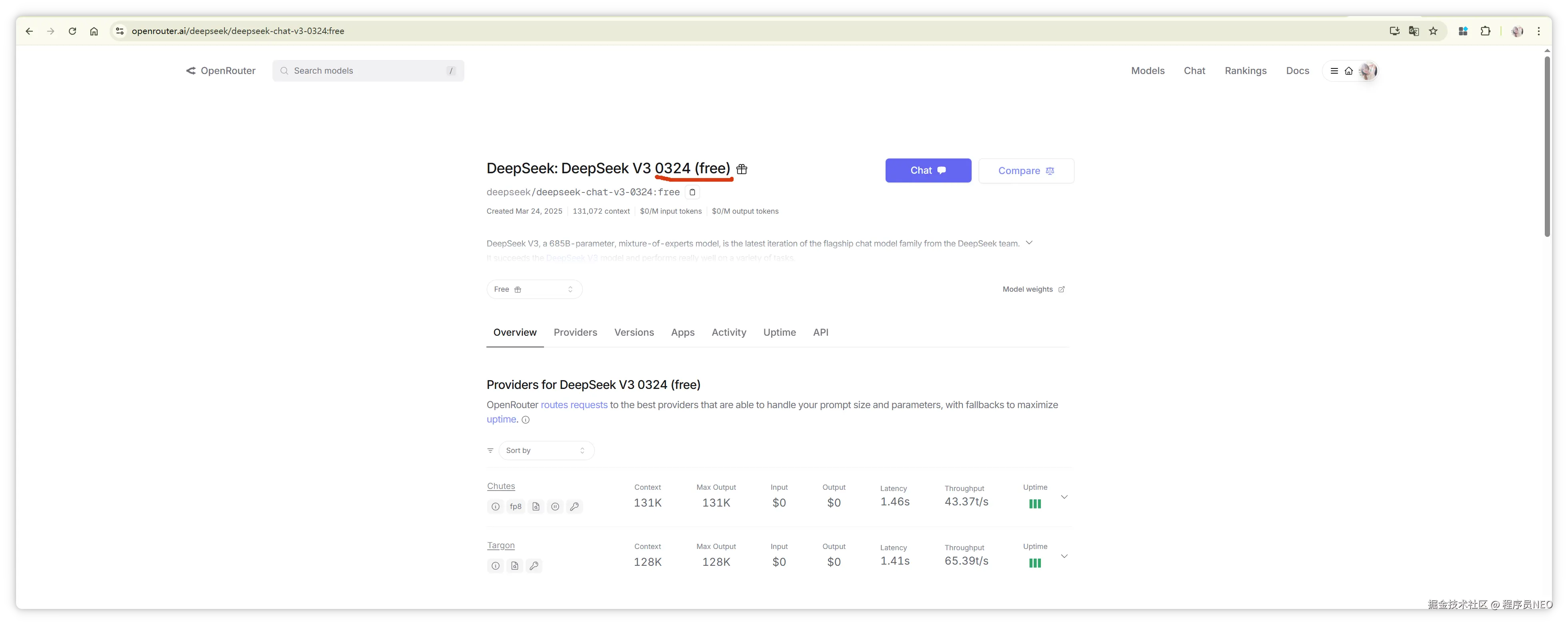
Task: Click the fp8 quantization badge
Action: pyautogui.click(x=516, y=507)
